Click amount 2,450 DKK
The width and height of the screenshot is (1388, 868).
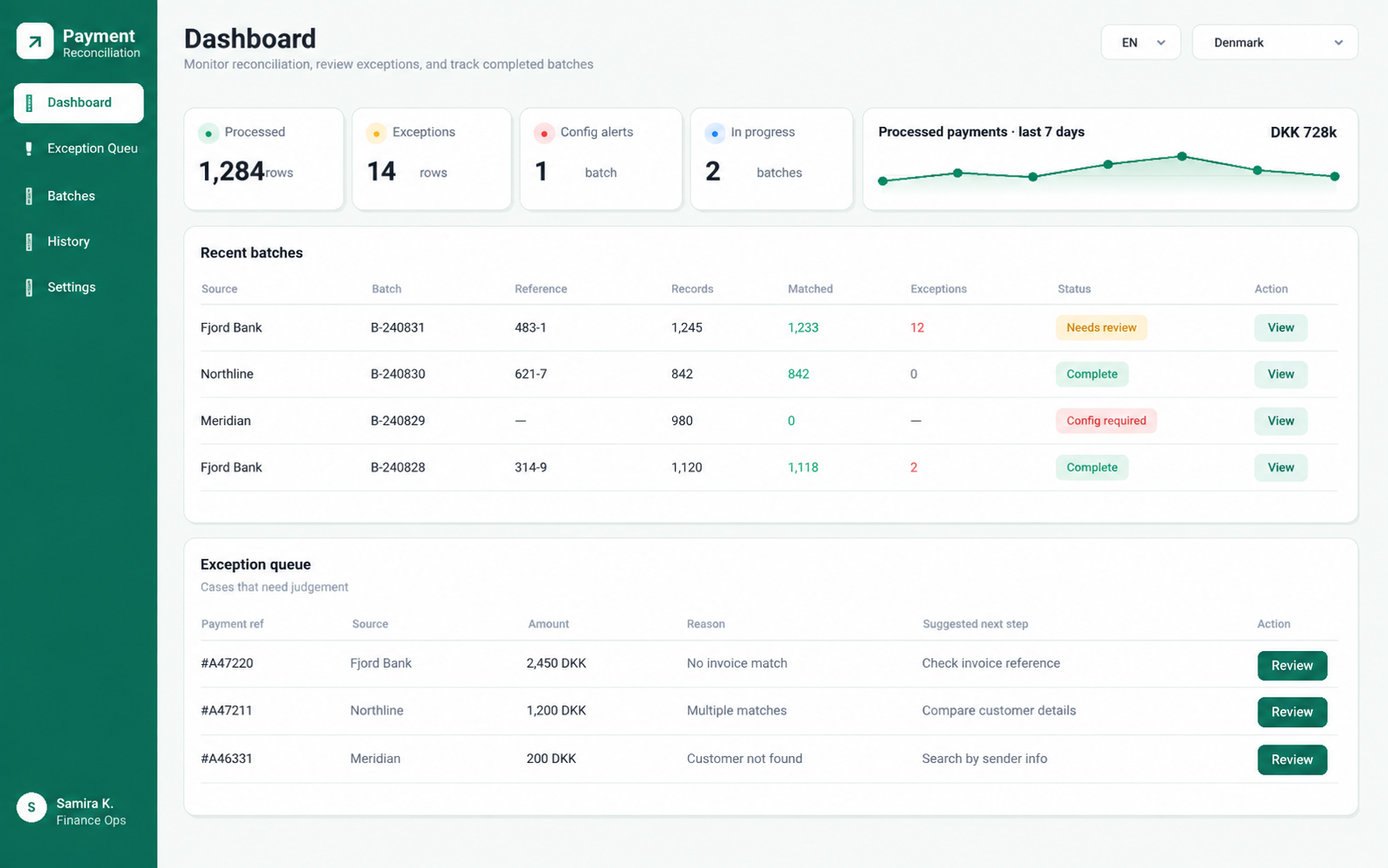557,663
